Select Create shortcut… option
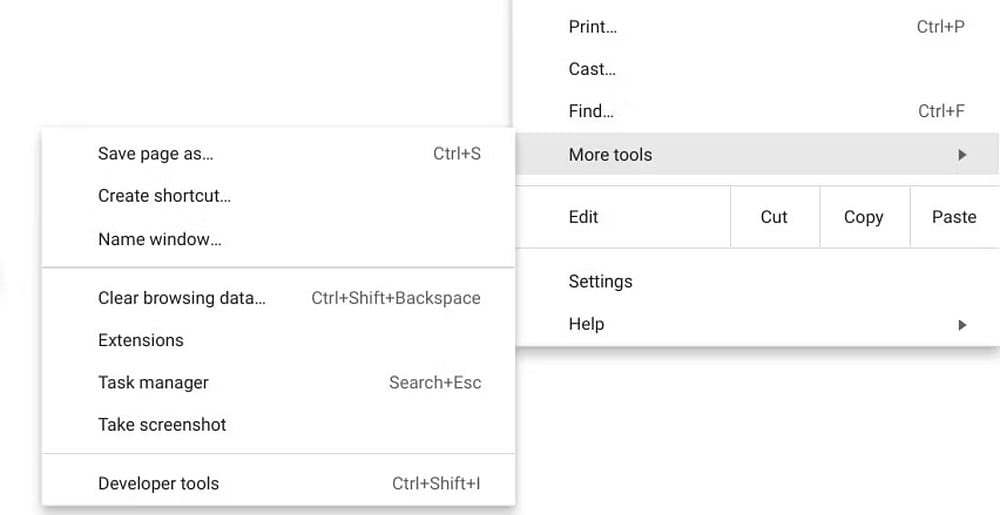Image resolution: width=1000 pixels, height=515 pixels. click(278, 196)
